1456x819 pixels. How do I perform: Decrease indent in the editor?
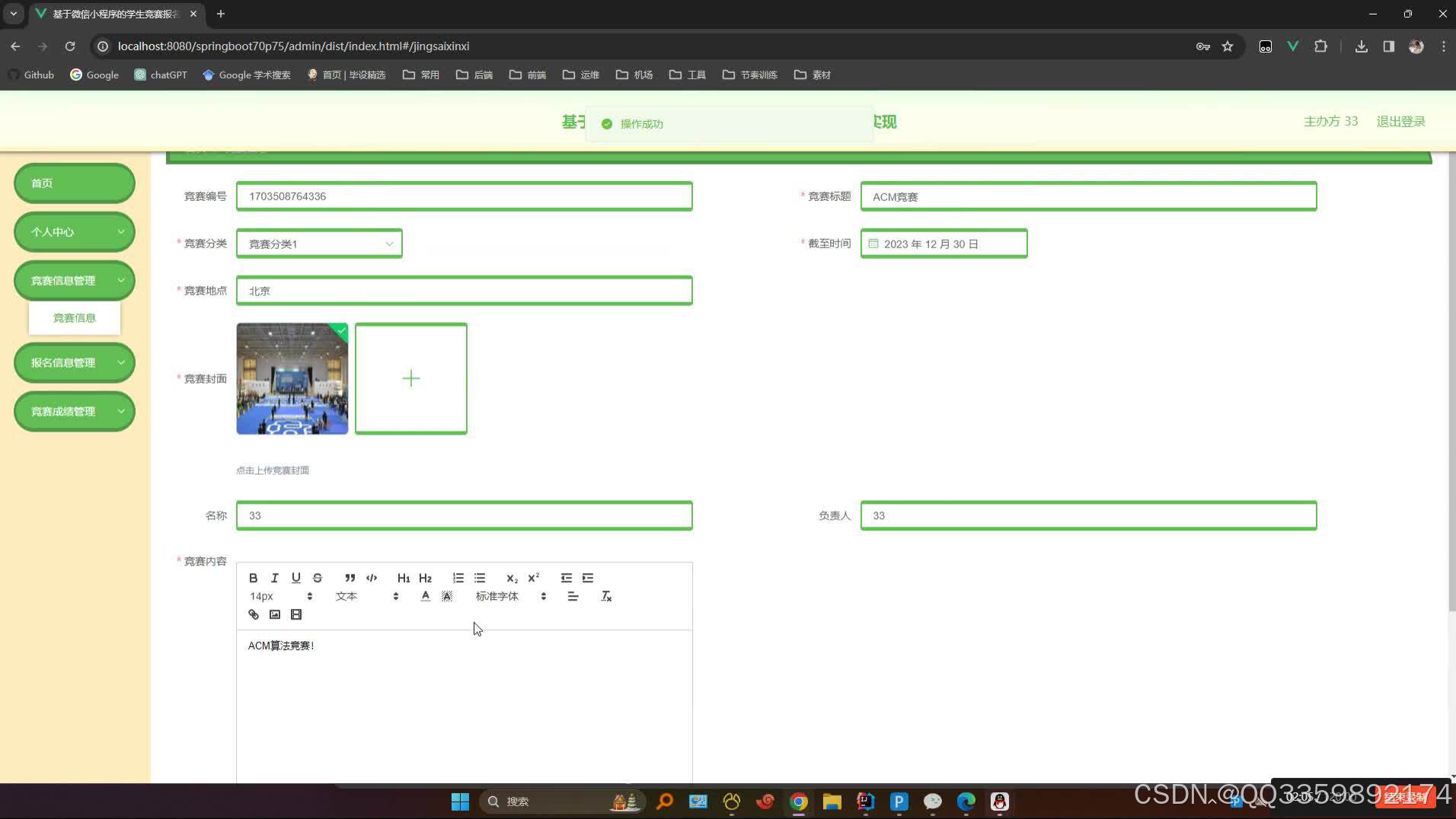tap(566, 578)
